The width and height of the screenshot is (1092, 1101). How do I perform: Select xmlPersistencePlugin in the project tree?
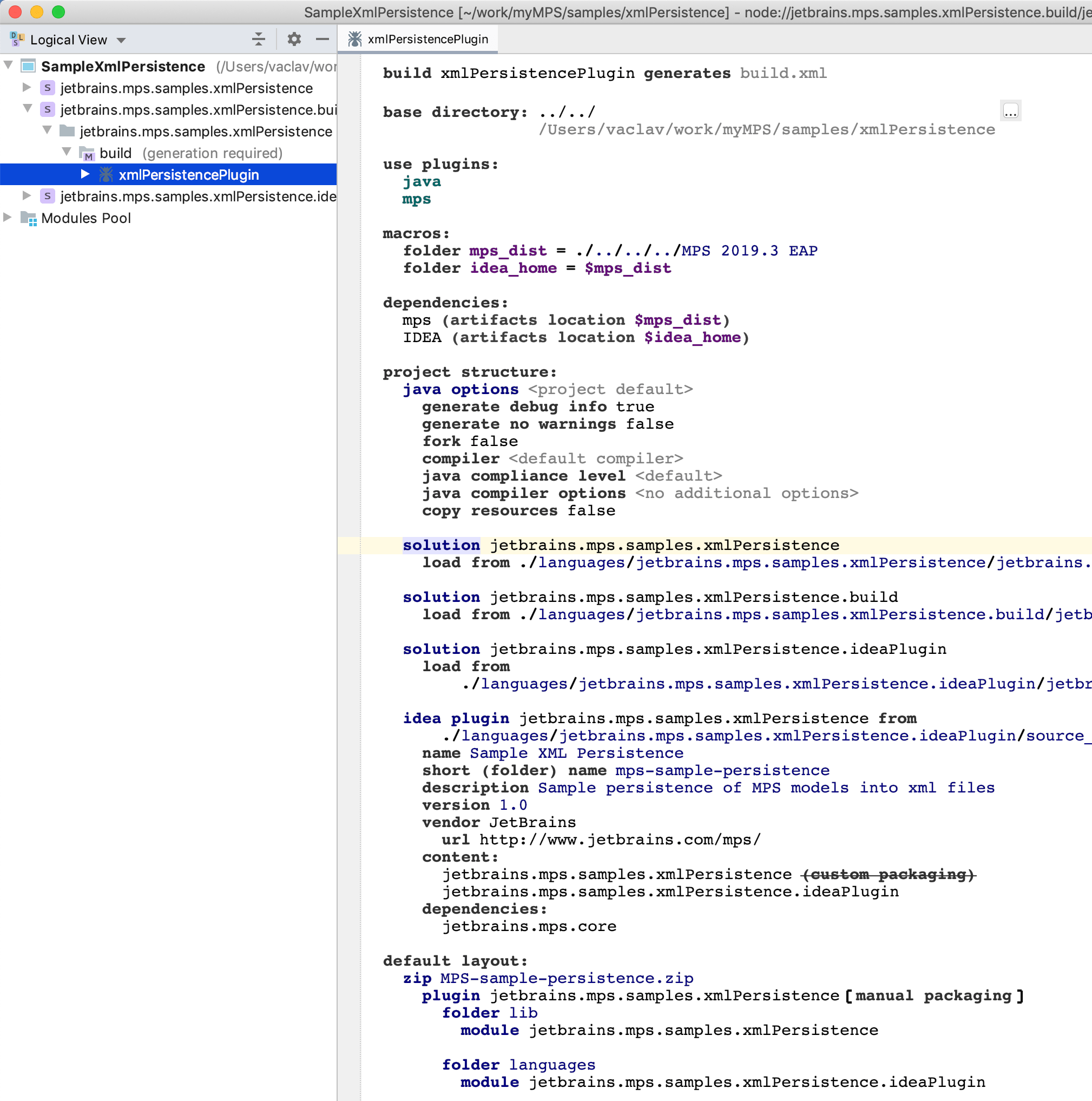point(188,175)
